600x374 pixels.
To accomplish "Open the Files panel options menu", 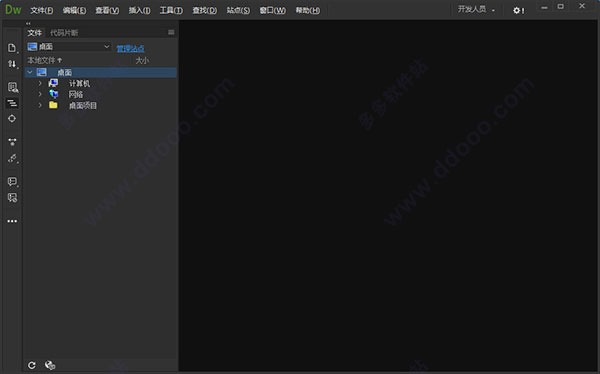I will coord(171,33).
